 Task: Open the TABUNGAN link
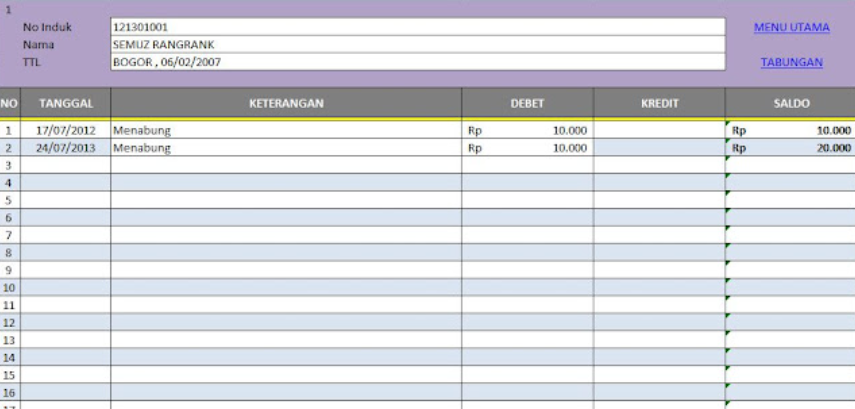(x=791, y=62)
